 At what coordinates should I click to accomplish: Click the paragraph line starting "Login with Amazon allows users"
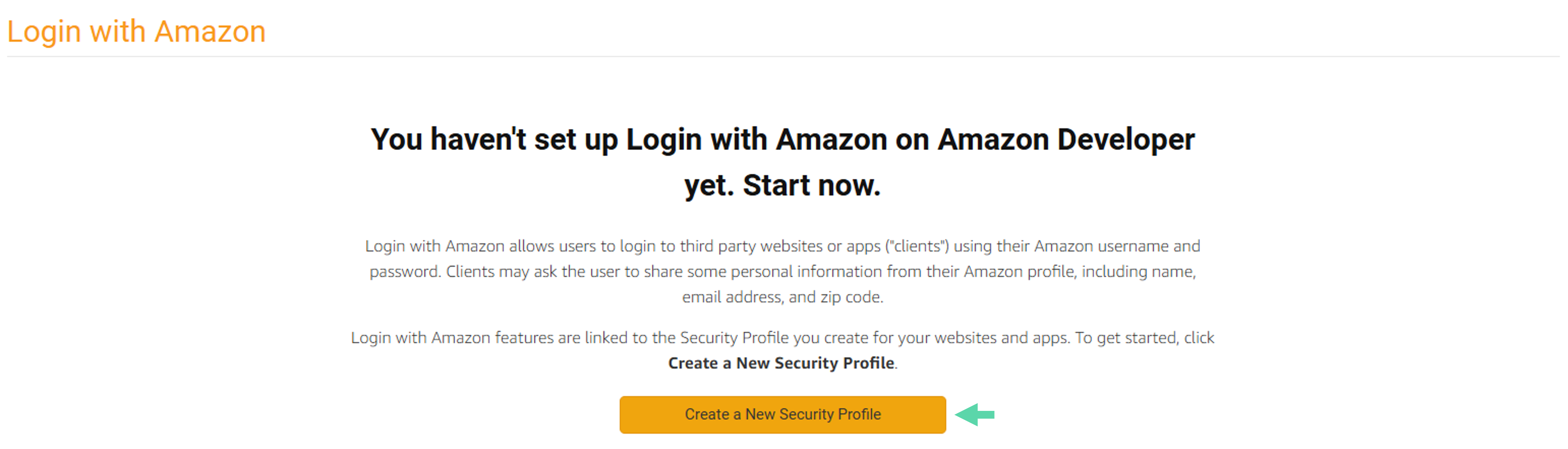point(782,246)
